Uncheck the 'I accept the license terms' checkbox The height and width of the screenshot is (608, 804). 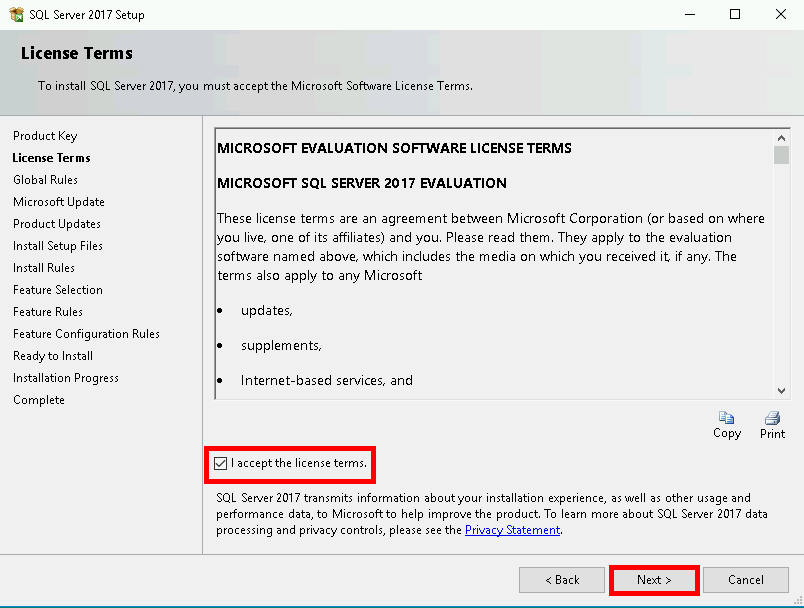(x=221, y=463)
